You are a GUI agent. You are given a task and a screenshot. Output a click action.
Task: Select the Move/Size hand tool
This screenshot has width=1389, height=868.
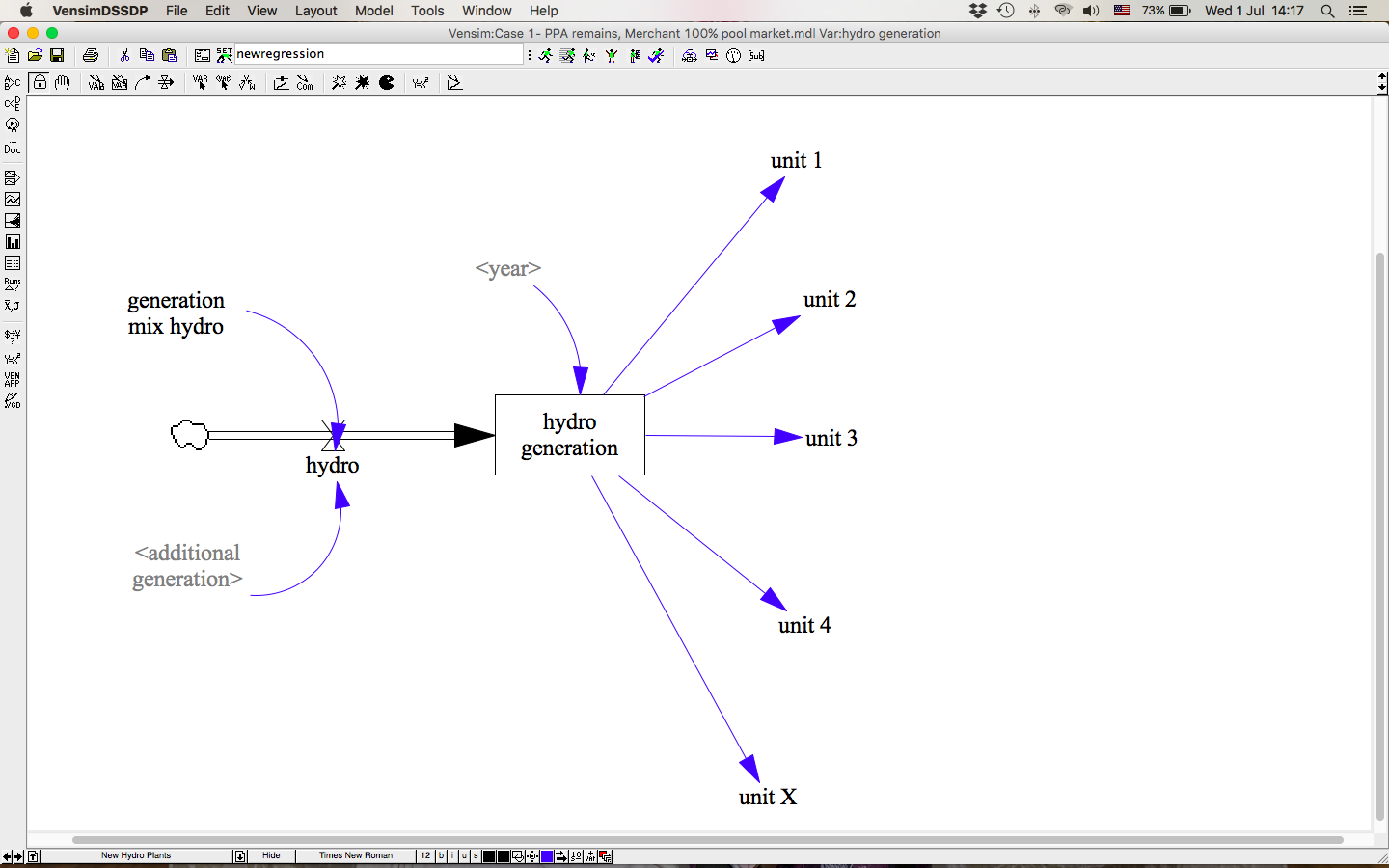(x=63, y=82)
